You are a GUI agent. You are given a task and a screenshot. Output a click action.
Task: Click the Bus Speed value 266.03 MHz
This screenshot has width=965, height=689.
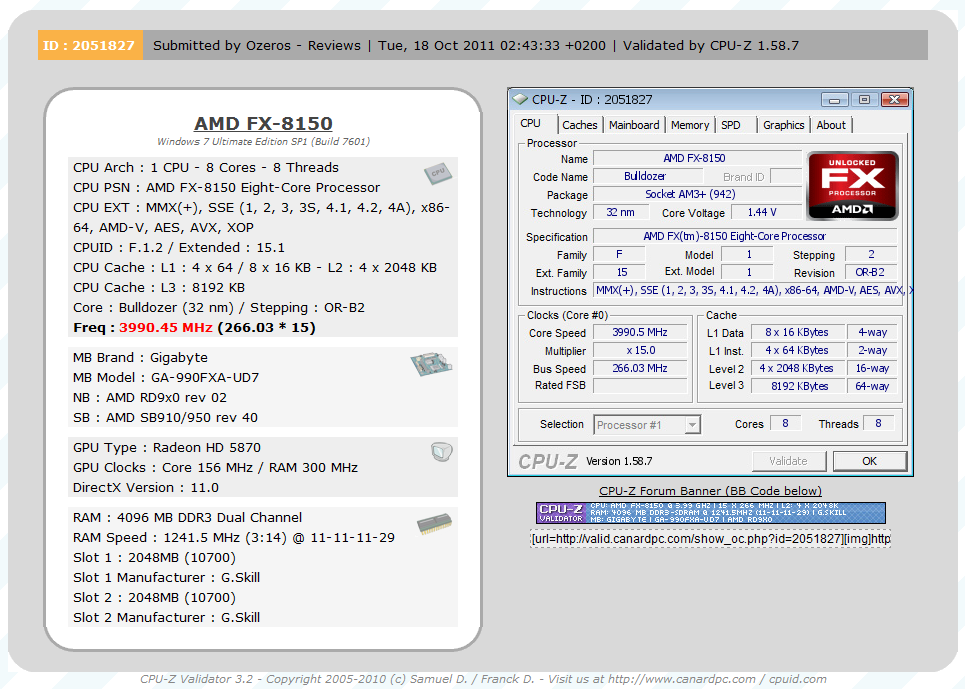coord(640,368)
